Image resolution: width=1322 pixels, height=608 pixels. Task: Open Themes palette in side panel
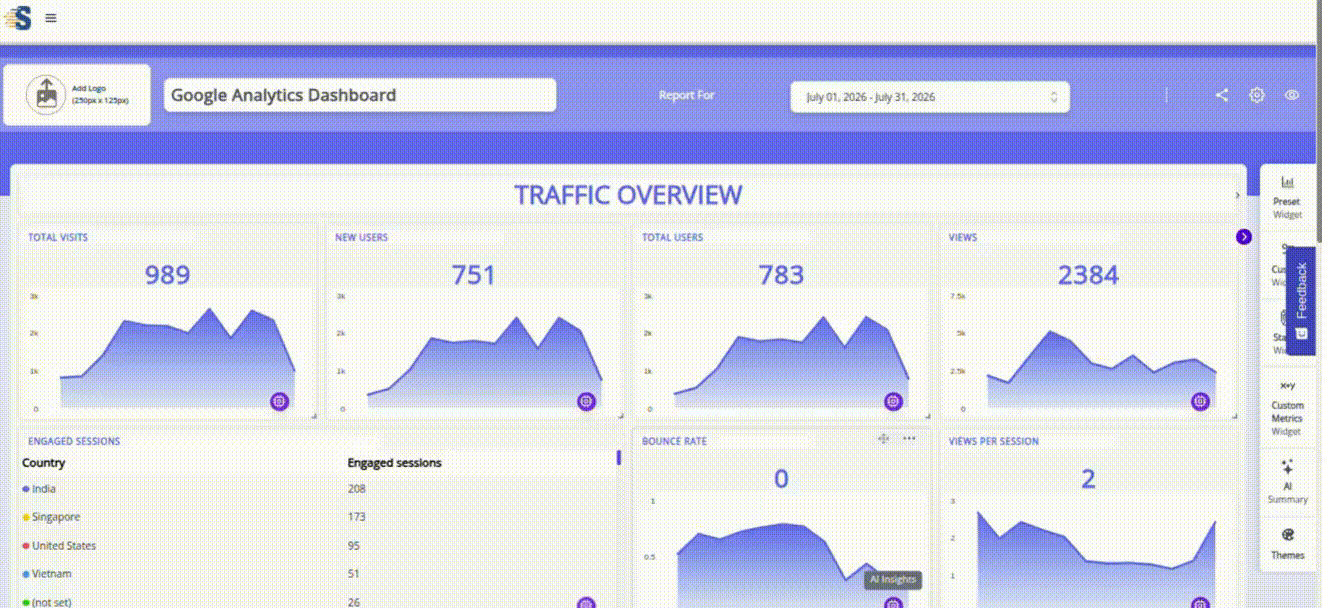pos(1287,543)
